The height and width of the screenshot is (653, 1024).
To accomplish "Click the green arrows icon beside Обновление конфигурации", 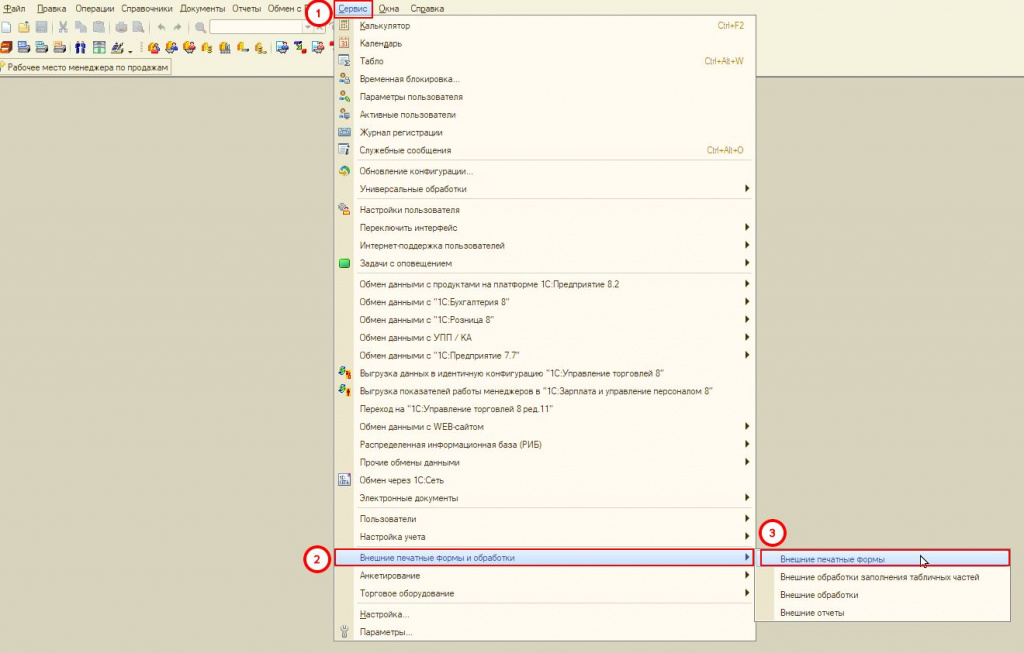I will pos(344,171).
